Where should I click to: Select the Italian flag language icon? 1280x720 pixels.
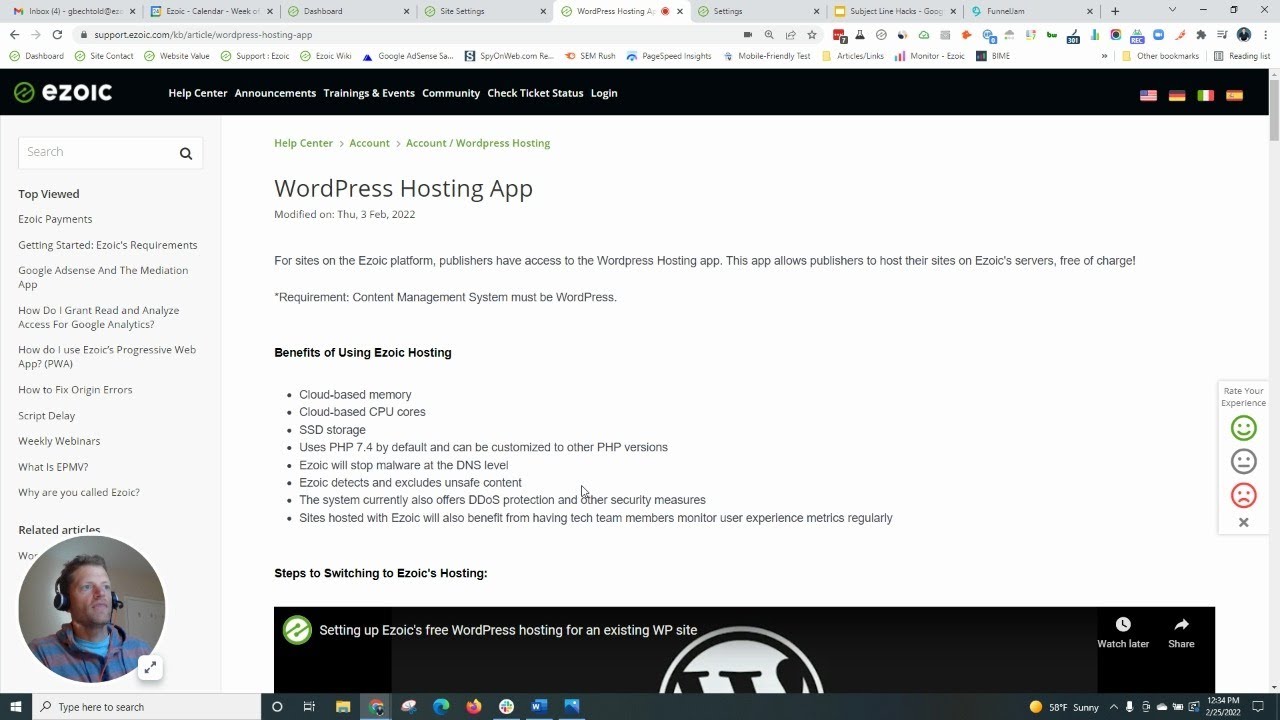pyautogui.click(x=1206, y=95)
